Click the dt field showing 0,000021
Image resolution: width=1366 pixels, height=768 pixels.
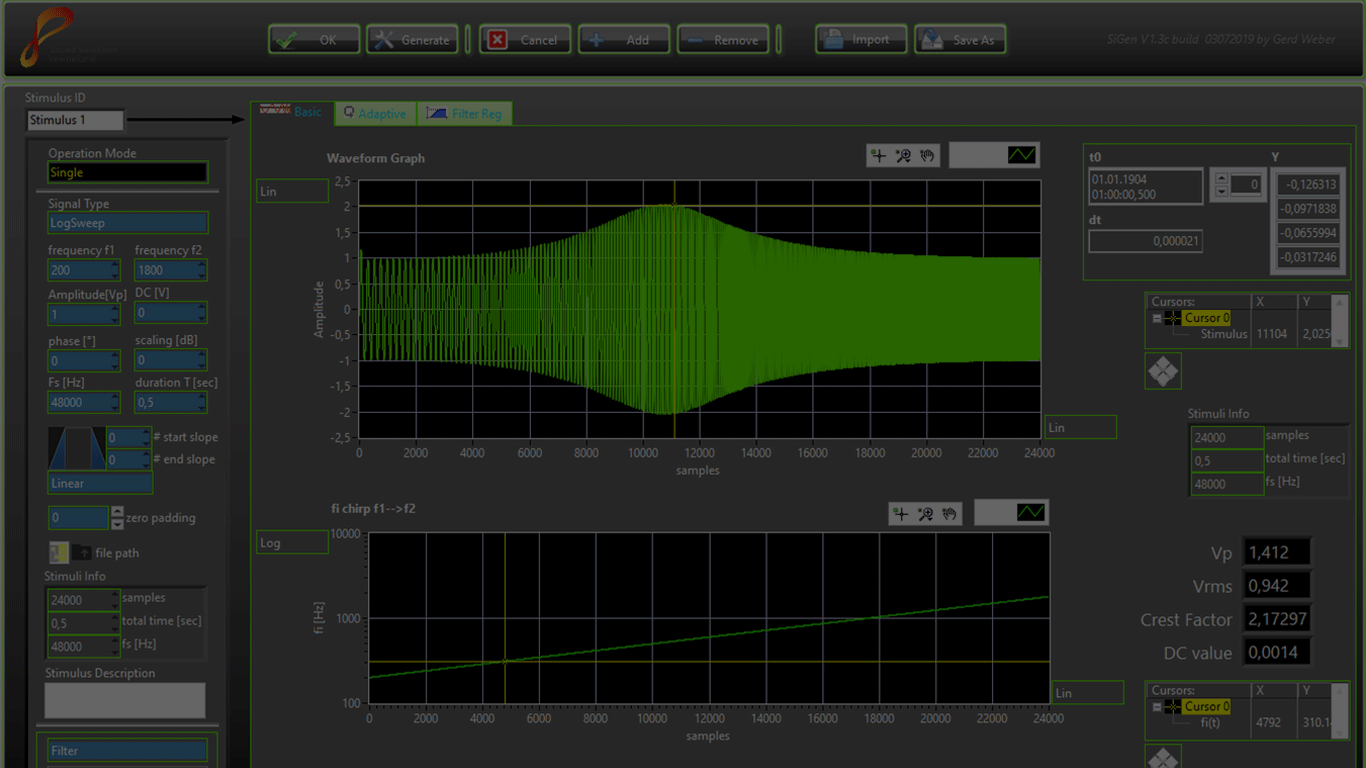[x=1146, y=241]
